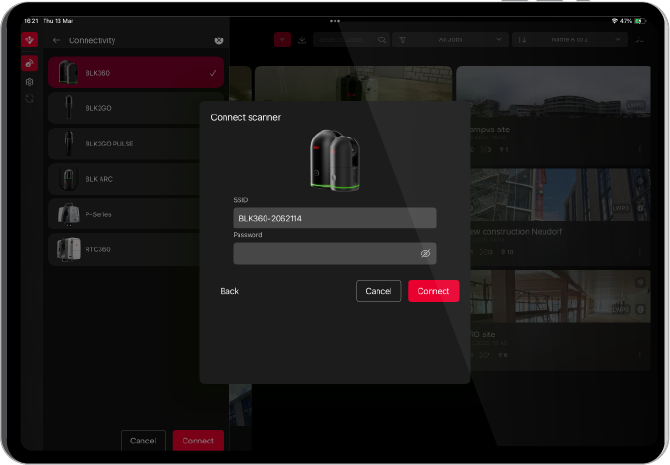Click the sync icon in sidebar
The width and height of the screenshot is (670, 465).
coord(29,98)
